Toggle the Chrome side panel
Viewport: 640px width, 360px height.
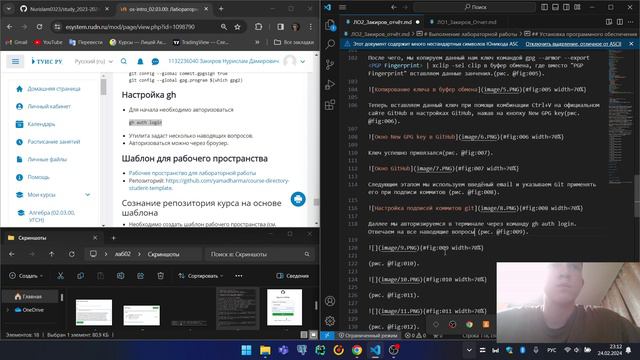(280, 27)
